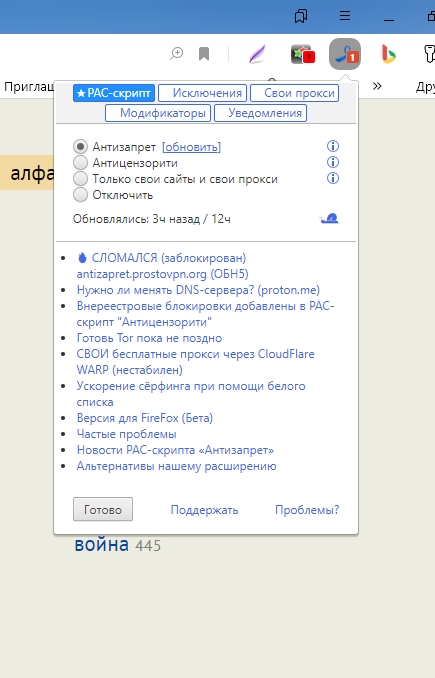Viewport: 435px width, 678px height.
Task: Choose the Отключить radio option
Action: pyautogui.click(x=80, y=195)
